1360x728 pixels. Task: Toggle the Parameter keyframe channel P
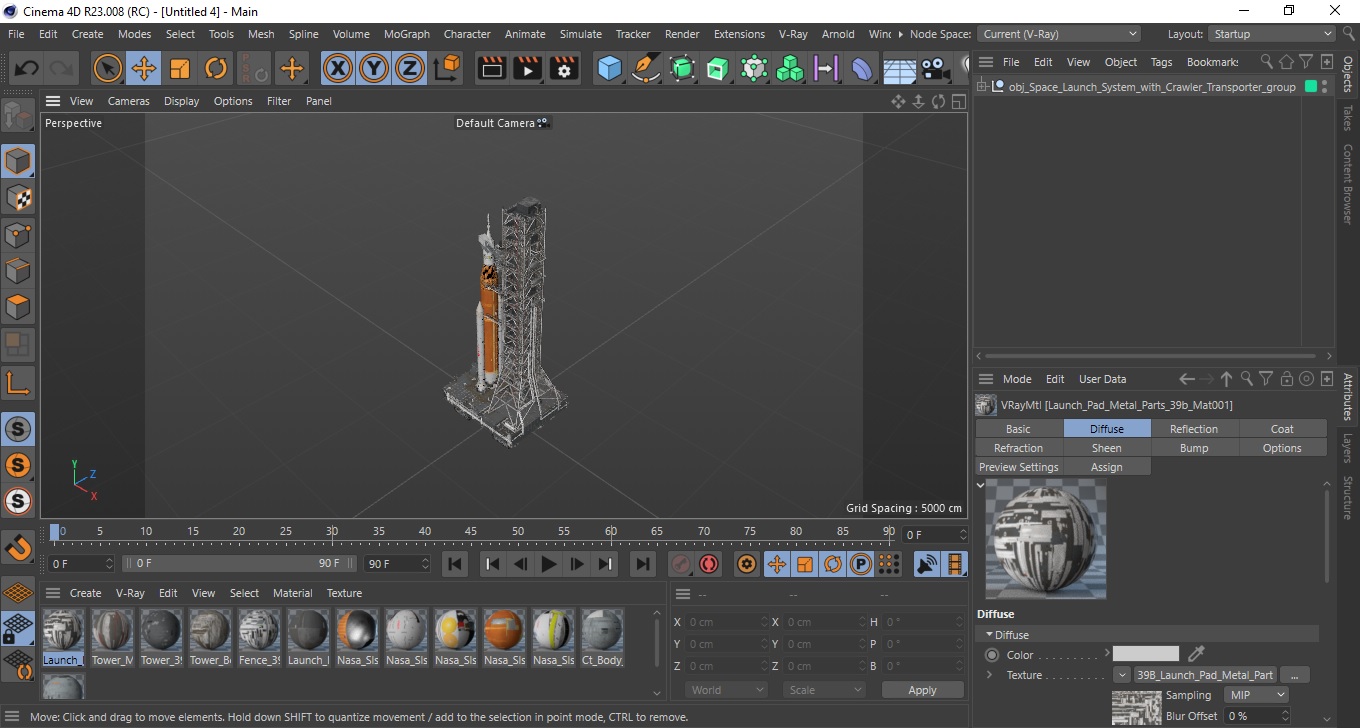coord(860,564)
